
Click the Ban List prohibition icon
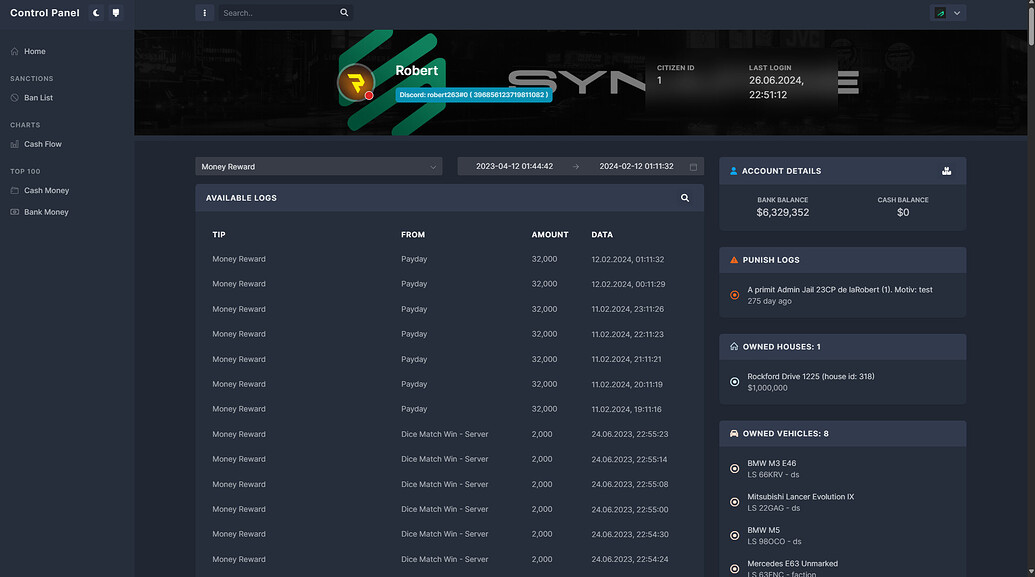[13, 97]
